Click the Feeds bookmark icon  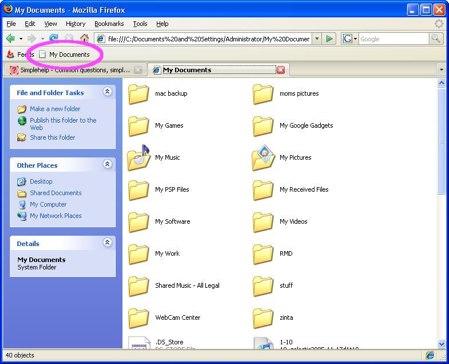tap(11, 54)
